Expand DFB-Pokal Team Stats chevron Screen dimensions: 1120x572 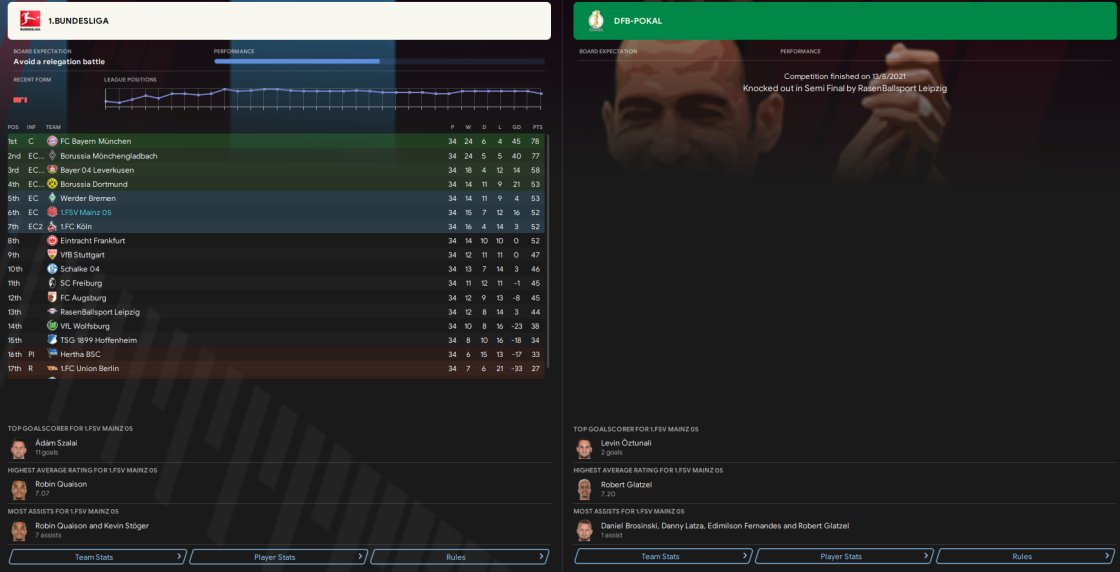tap(746, 556)
